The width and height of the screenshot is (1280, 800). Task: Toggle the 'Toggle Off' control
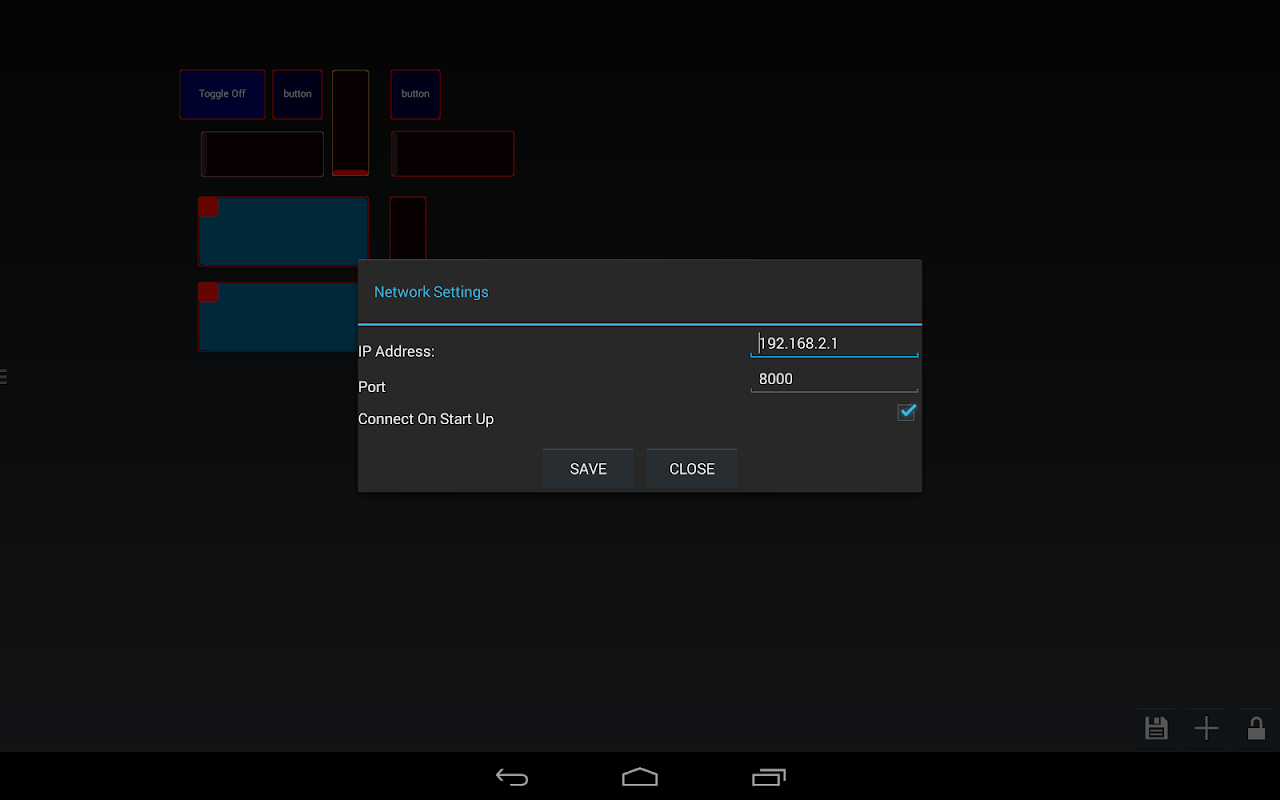click(x=222, y=94)
